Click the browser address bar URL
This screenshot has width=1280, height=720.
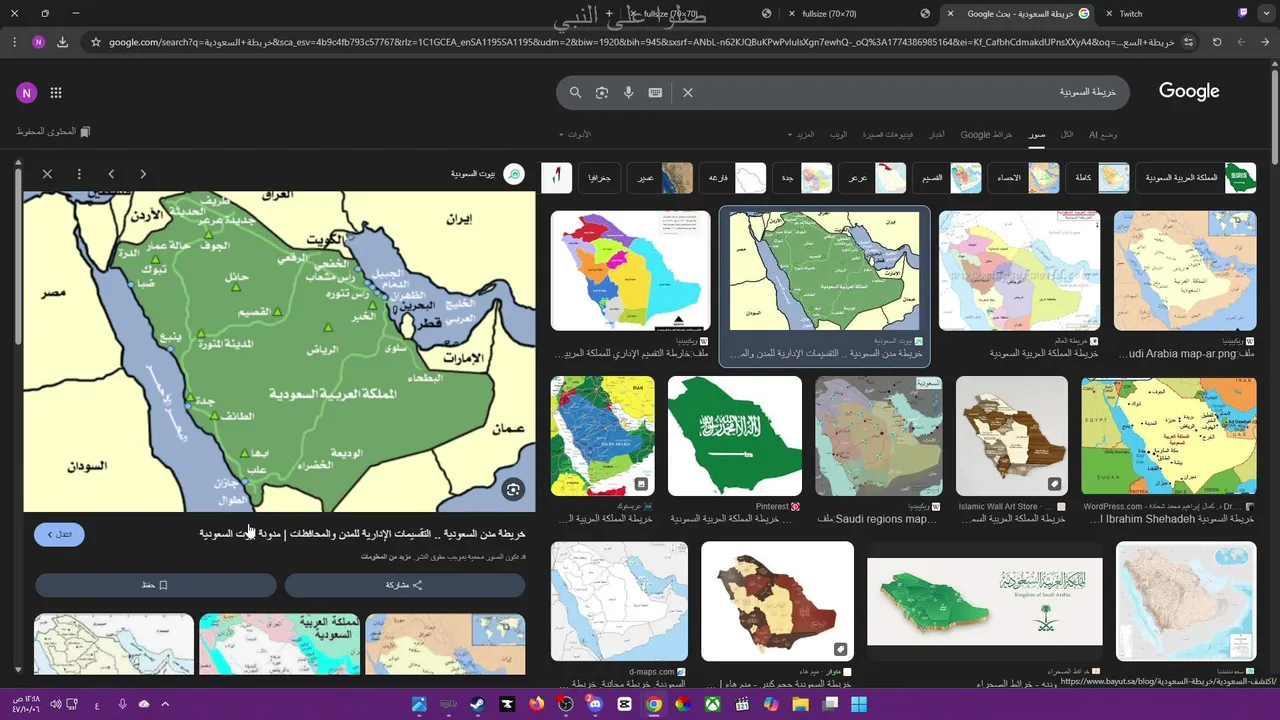pyautogui.click(x=640, y=42)
